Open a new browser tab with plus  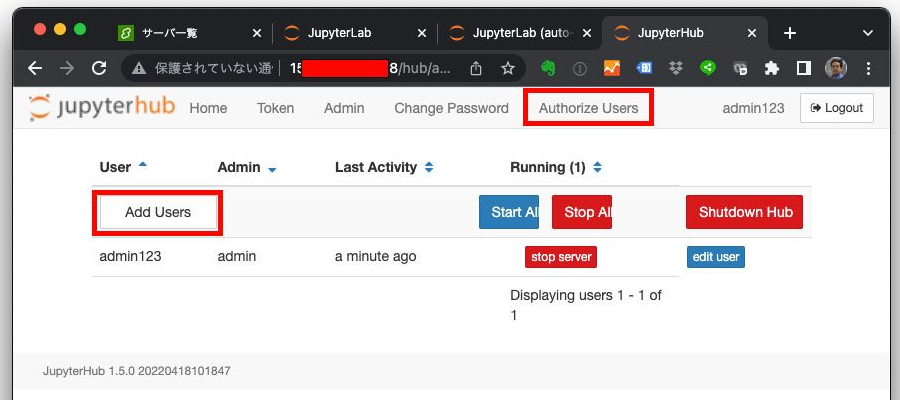[x=790, y=33]
